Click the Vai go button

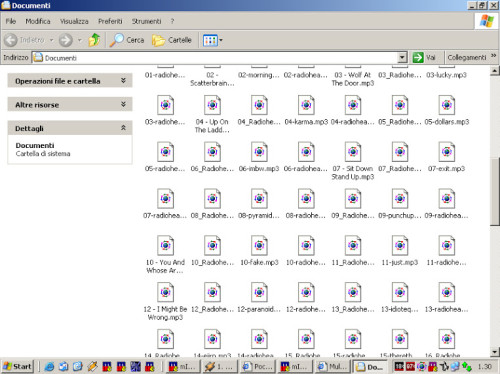[x=424, y=58]
